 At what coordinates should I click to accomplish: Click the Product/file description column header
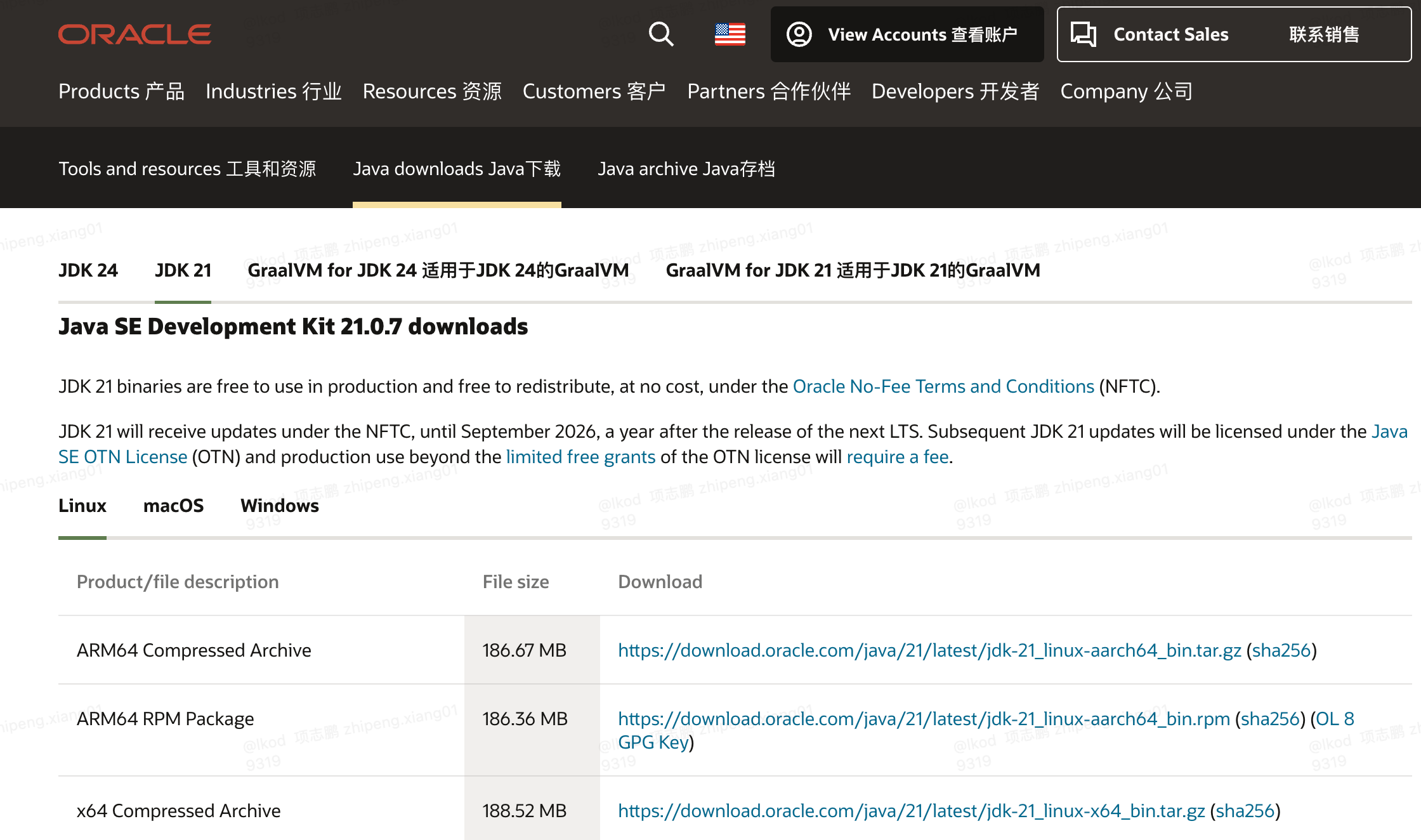click(x=178, y=582)
